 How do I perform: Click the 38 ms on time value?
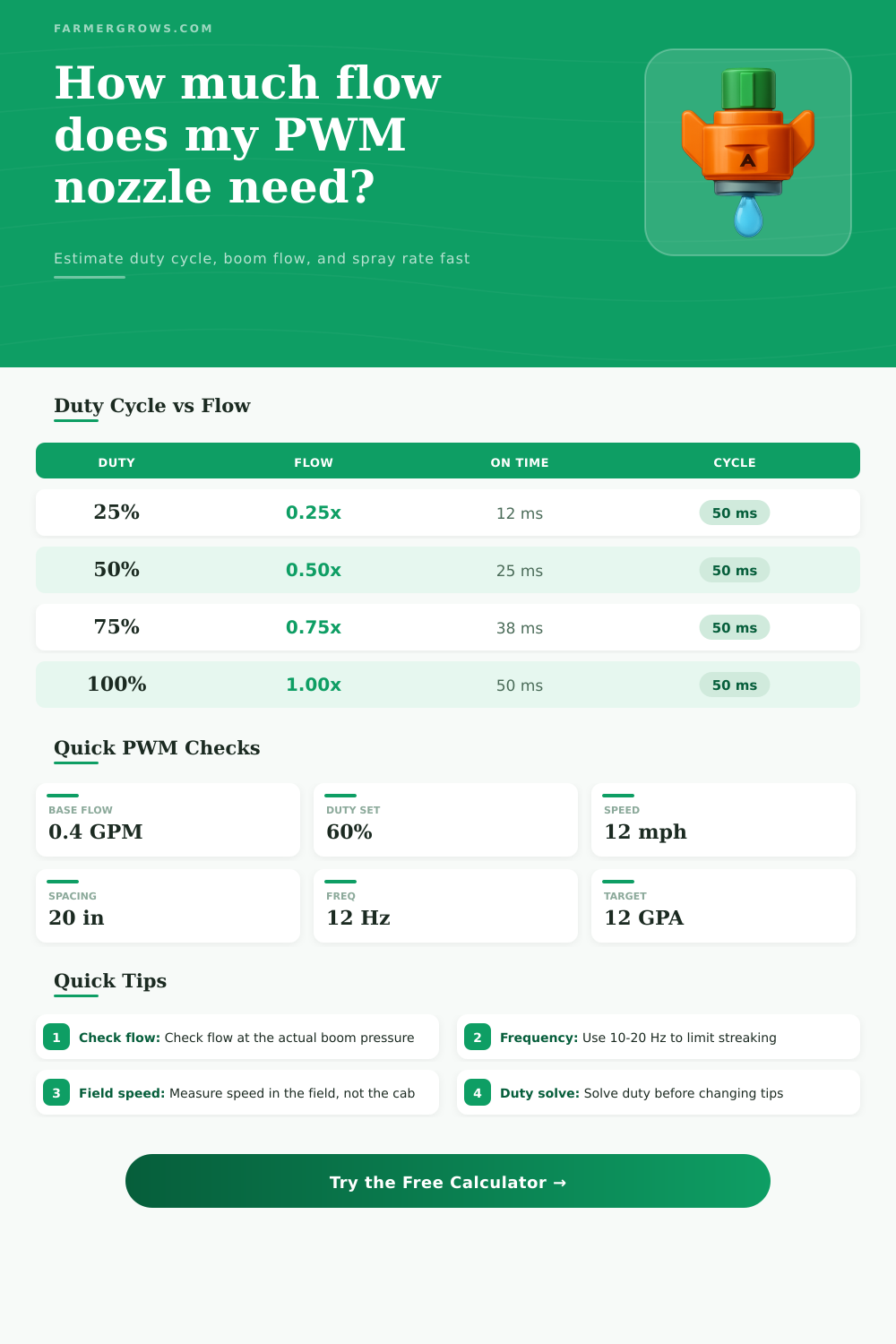click(x=520, y=628)
